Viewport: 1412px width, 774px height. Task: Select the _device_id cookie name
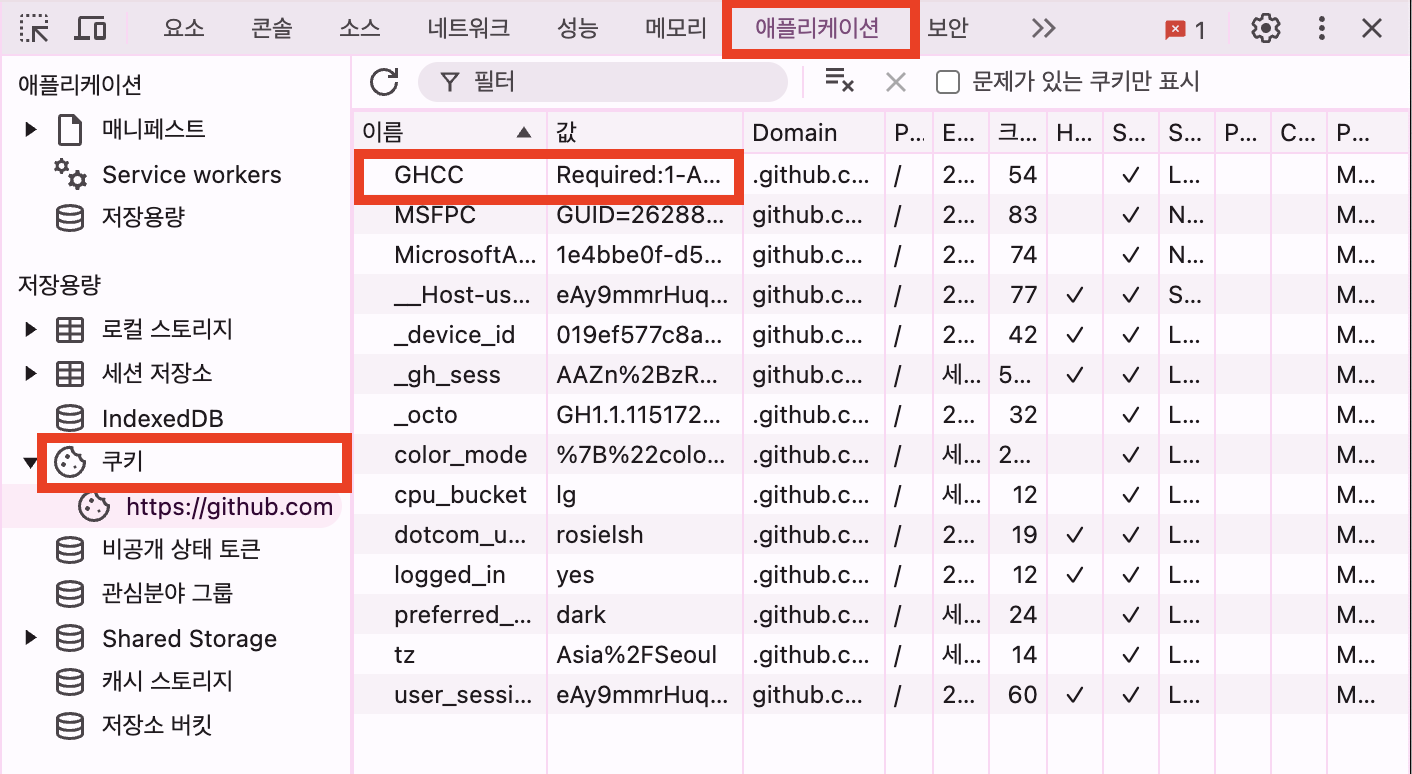point(455,335)
